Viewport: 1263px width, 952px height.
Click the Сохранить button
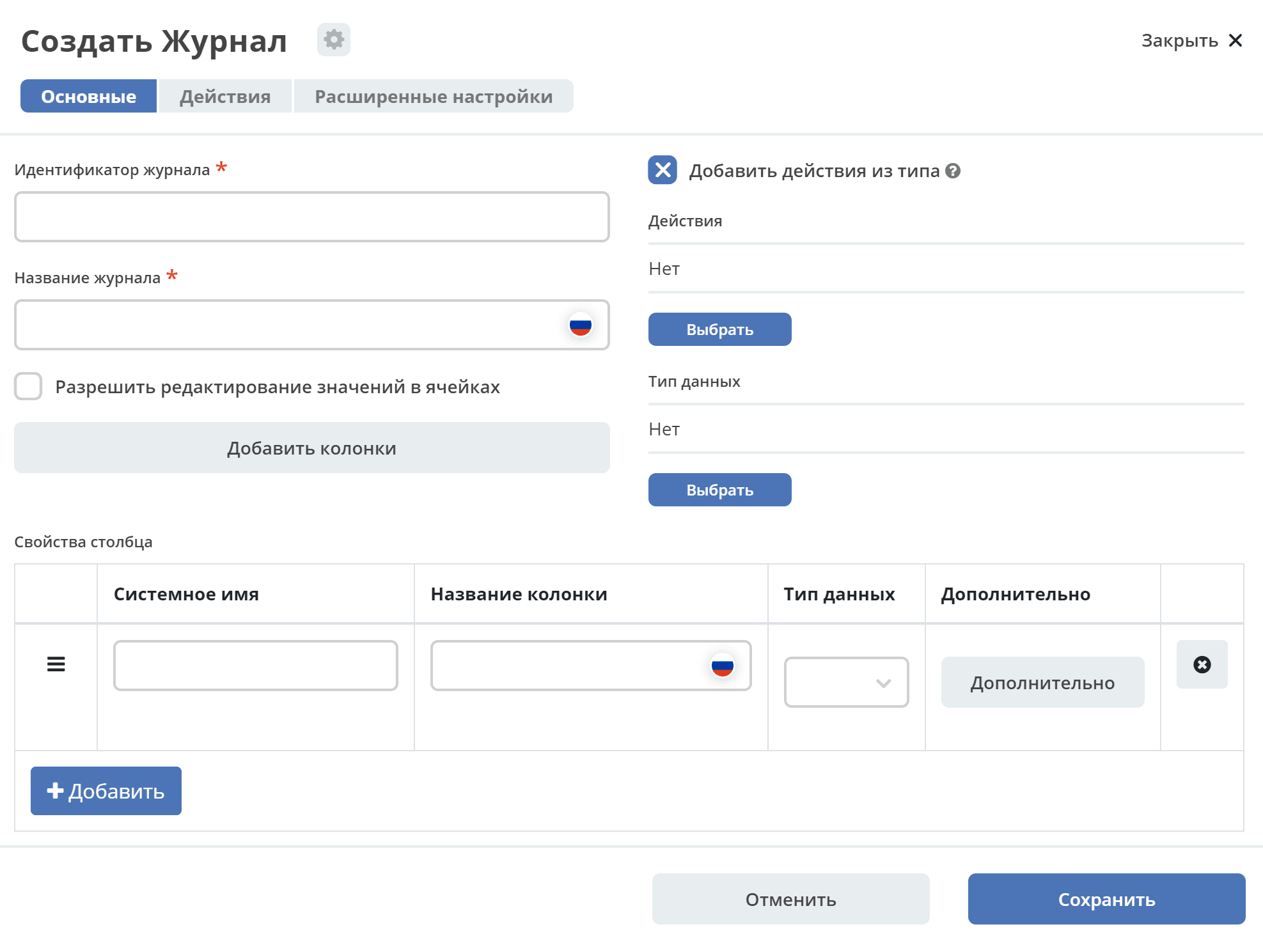point(1107,899)
